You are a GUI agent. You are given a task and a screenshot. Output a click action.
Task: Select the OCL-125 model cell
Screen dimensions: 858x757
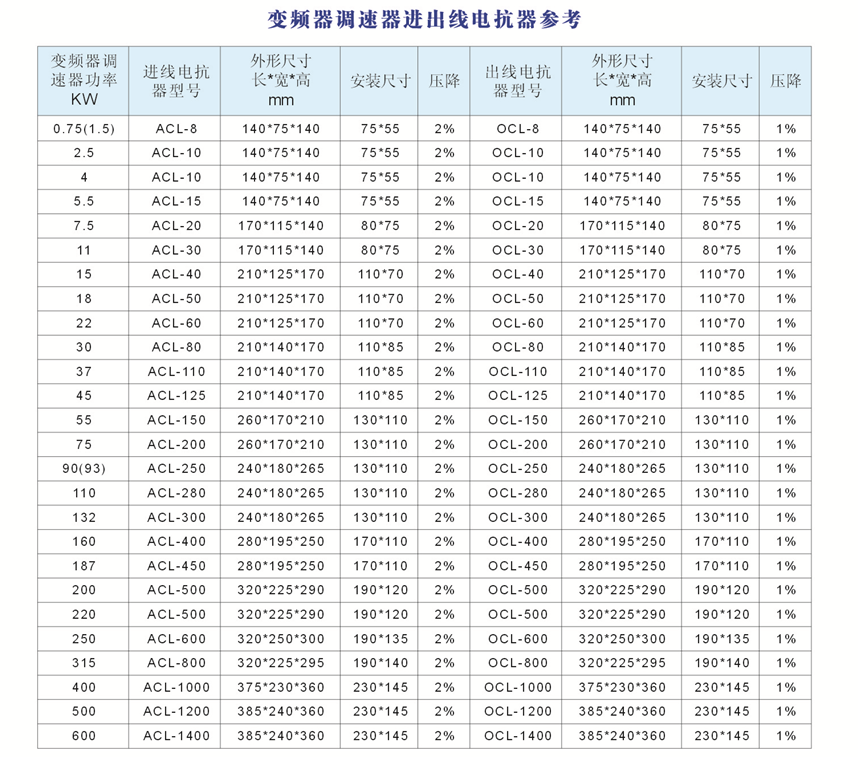point(518,396)
